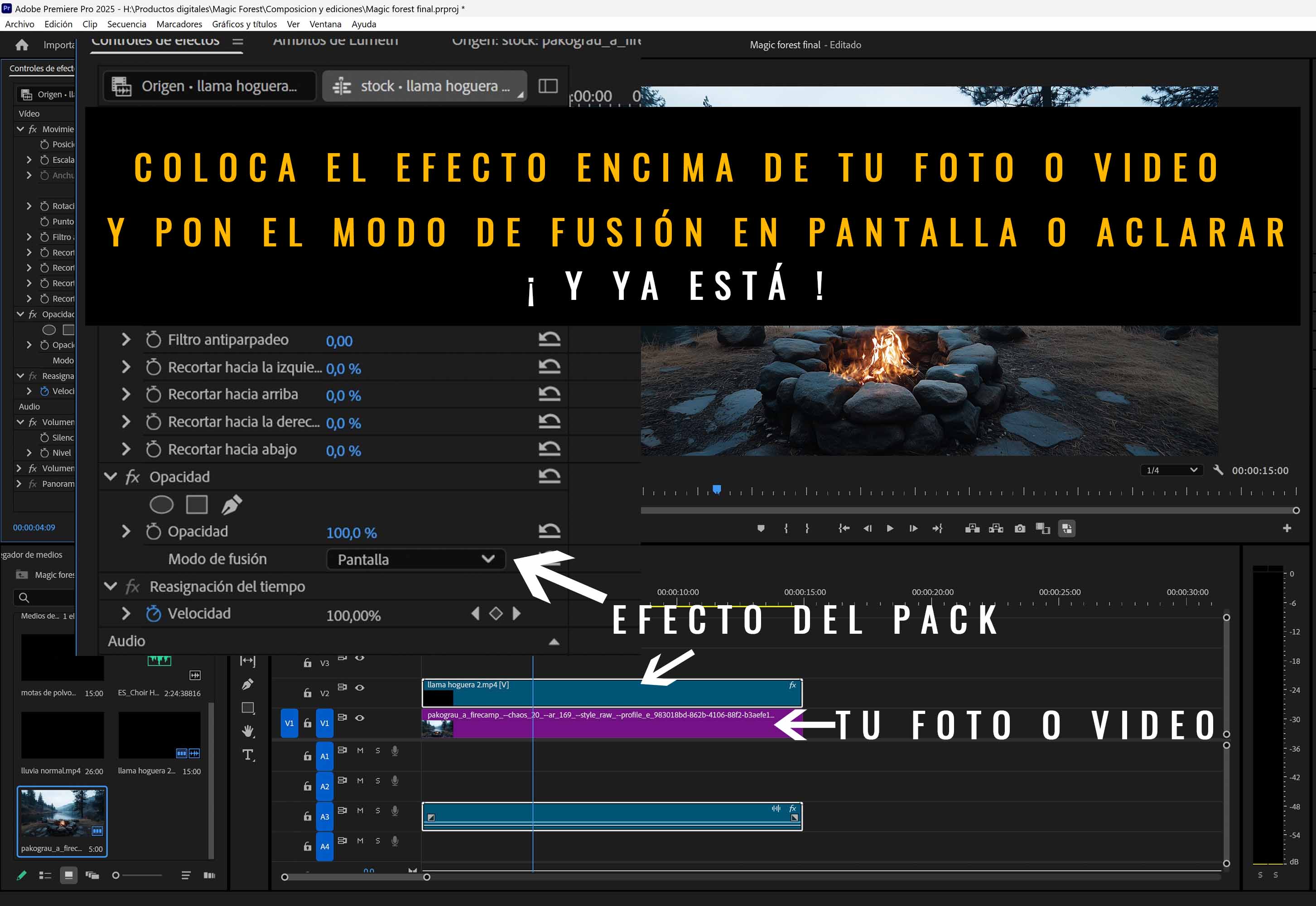Open the stock · llama hoguera clip dropdown
Viewport: 1316px width, 906px height.
(x=424, y=86)
